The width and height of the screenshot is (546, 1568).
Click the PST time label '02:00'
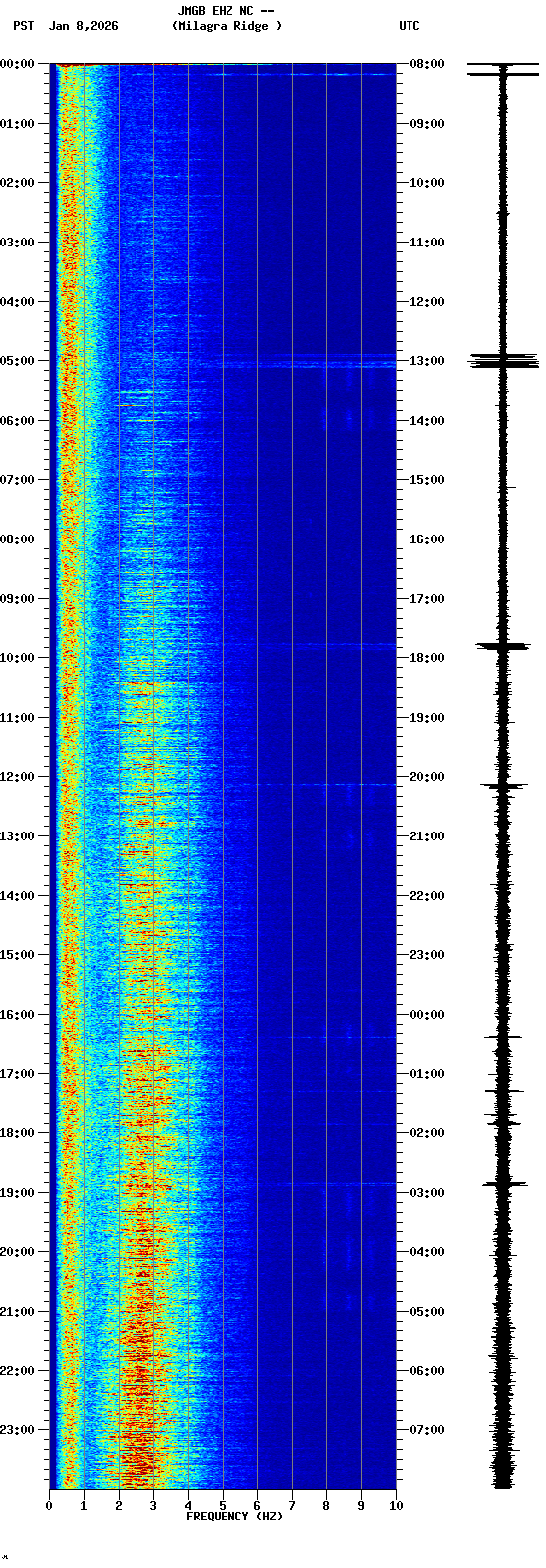16,183
